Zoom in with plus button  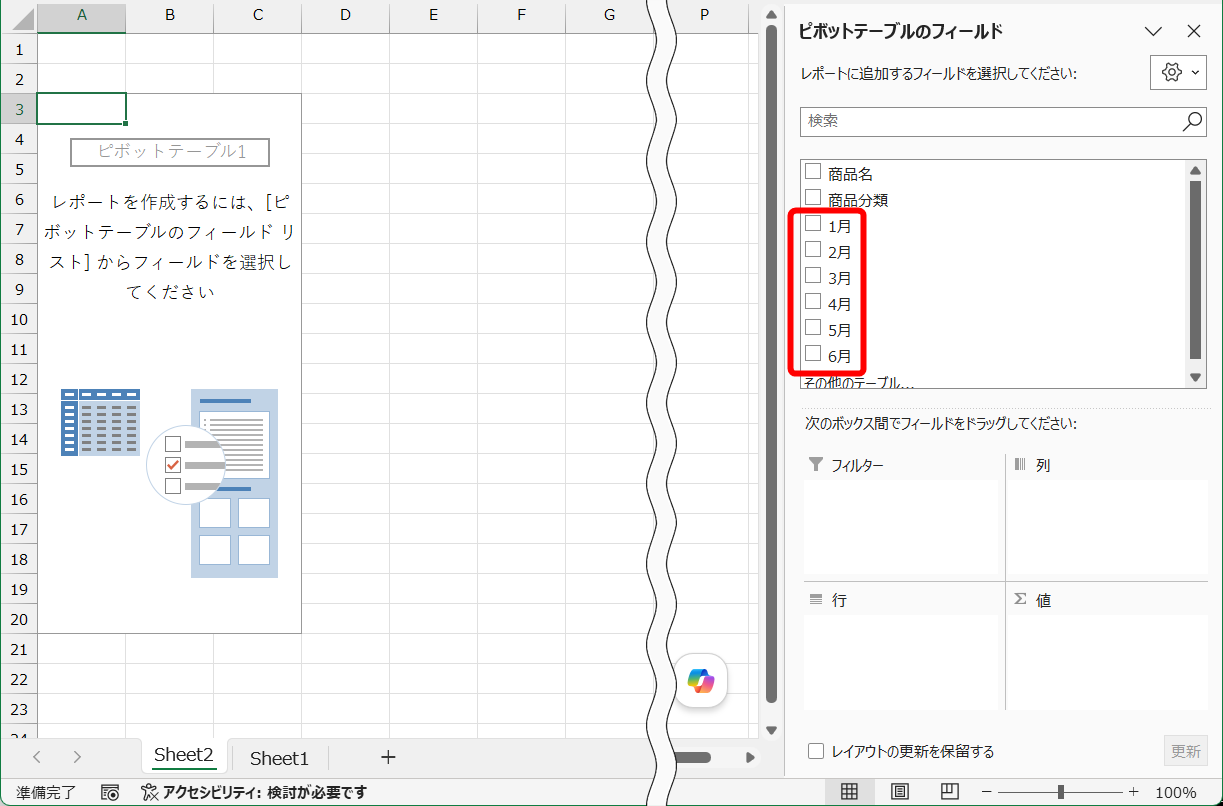click(1133, 792)
